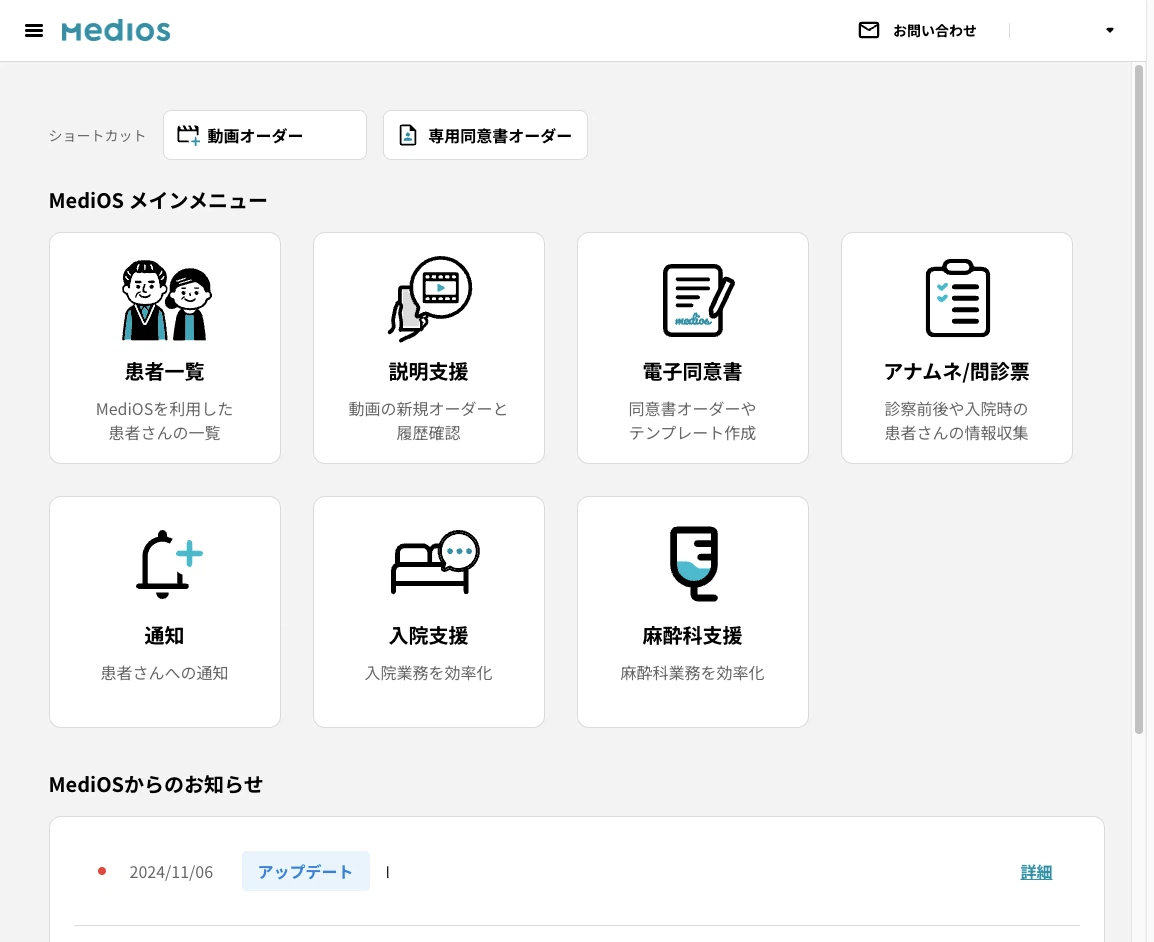The image size is (1154, 942).
Task: Expand the user account dropdown arrow
Action: [x=1110, y=30]
